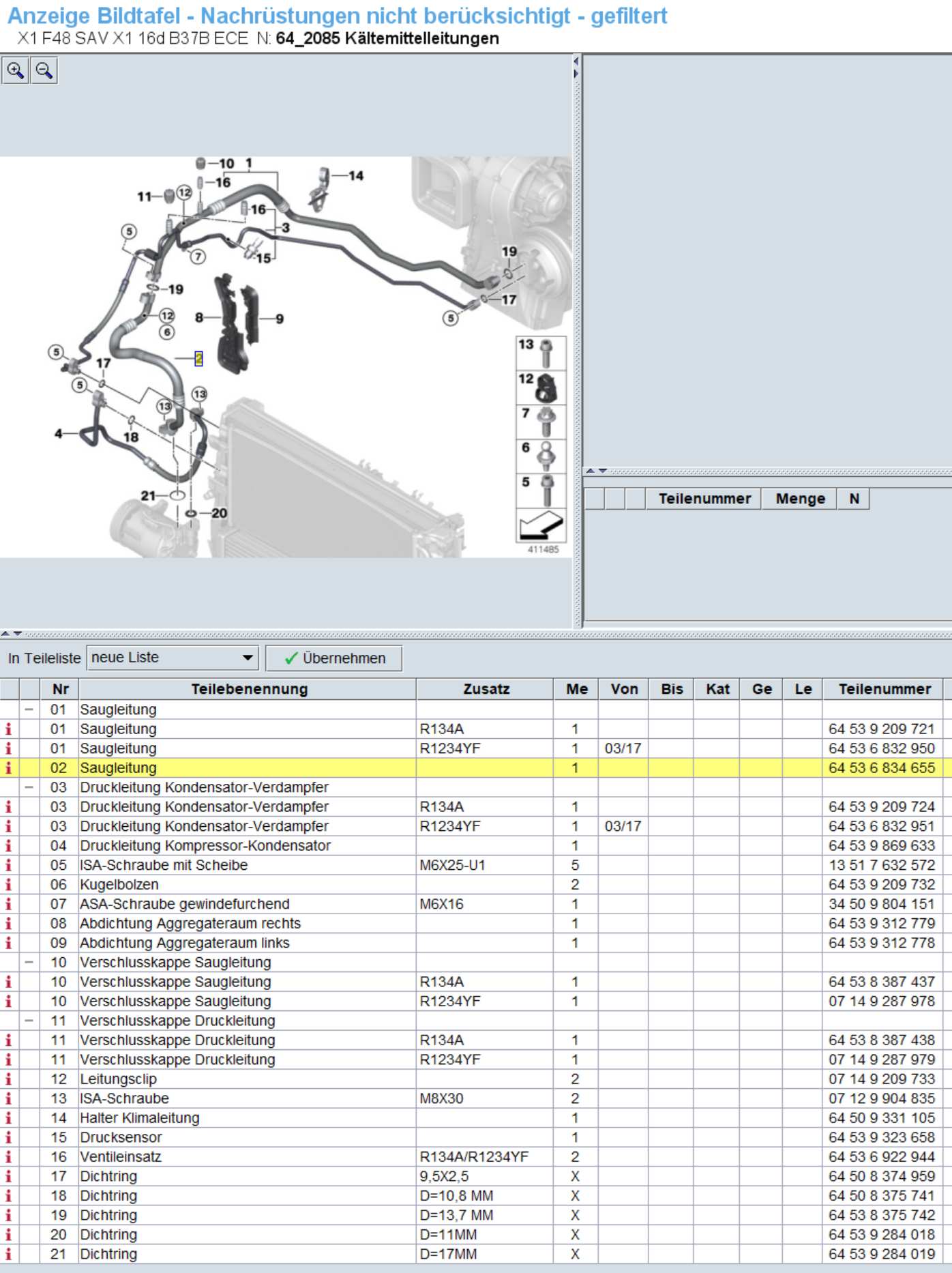Open info icon for Druckleitung Kompressor-Kondensator
952x1273 pixels.
(9, 845)
